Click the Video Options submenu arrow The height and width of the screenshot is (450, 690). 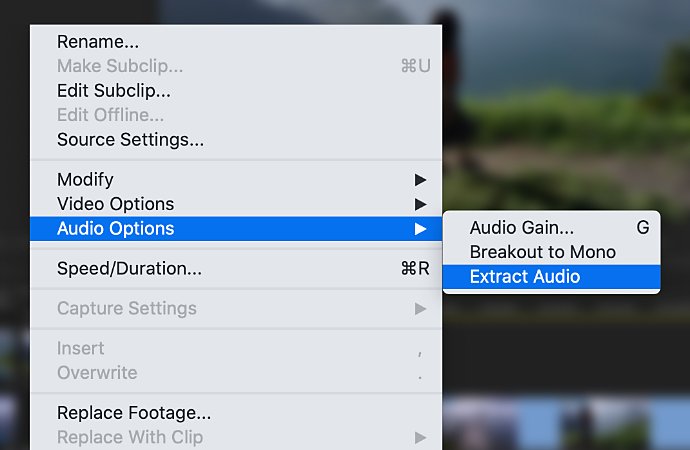(420, 204)
